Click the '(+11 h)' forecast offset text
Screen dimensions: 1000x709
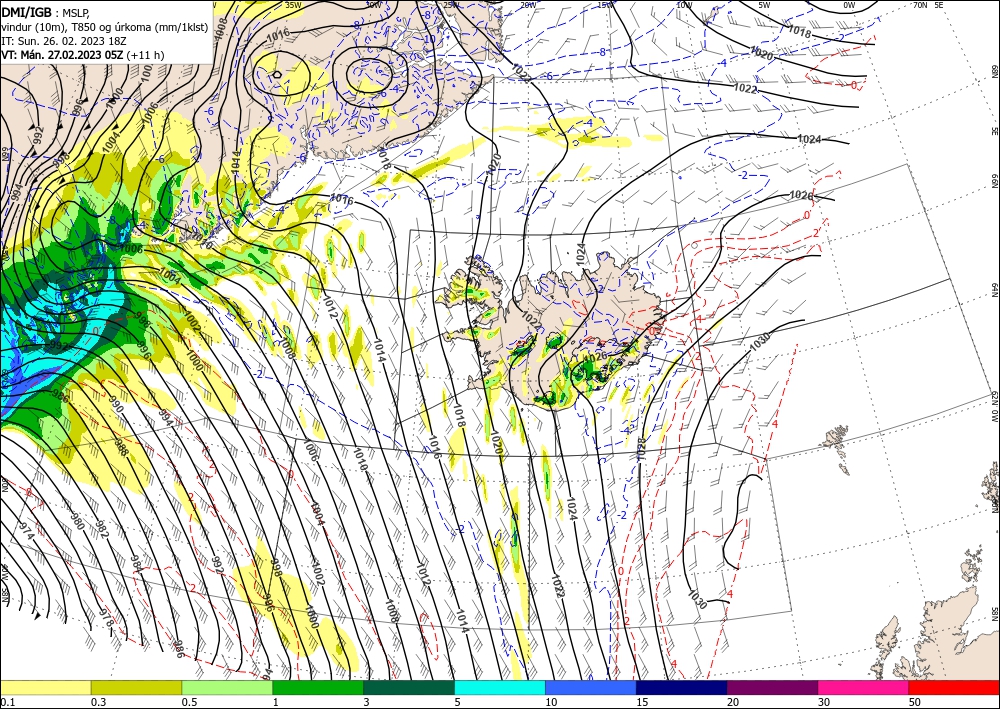click(145, 55)
